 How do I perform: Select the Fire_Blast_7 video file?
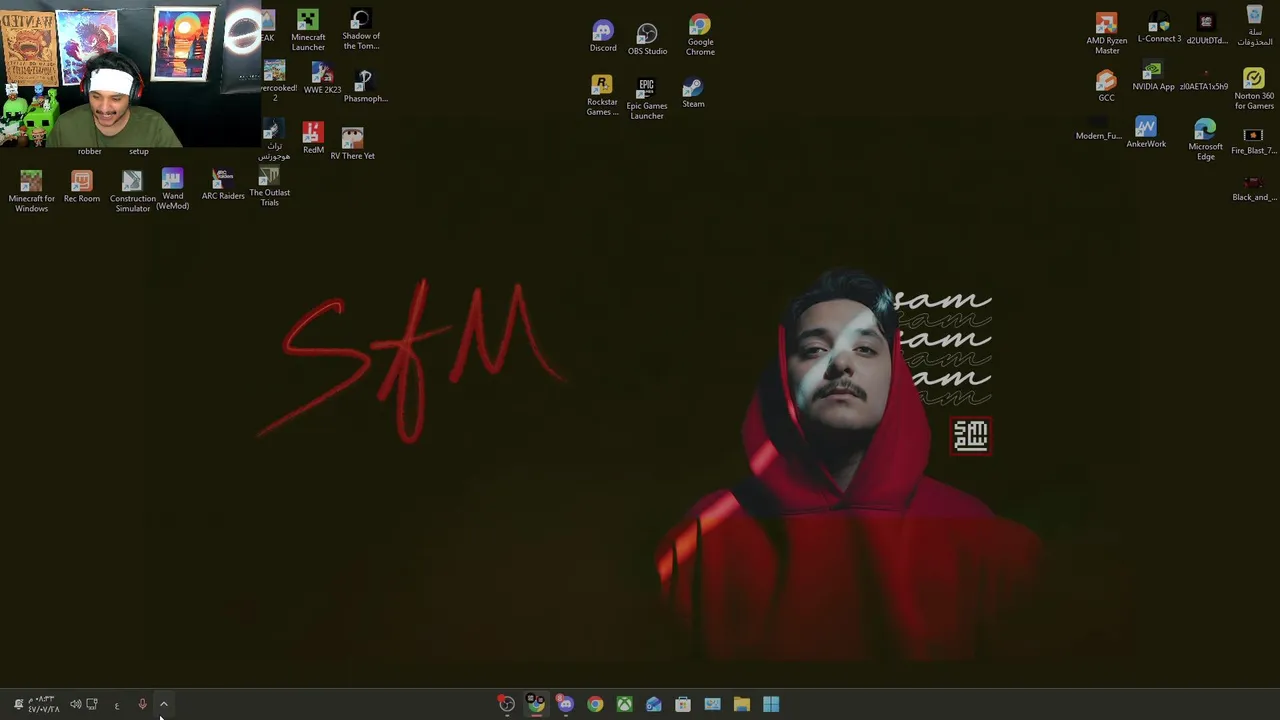(x=1253, y=141)
